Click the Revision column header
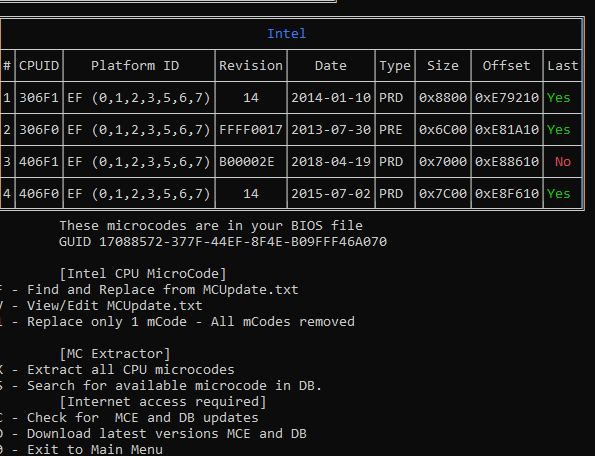The image size is (595, 456). 251,66
